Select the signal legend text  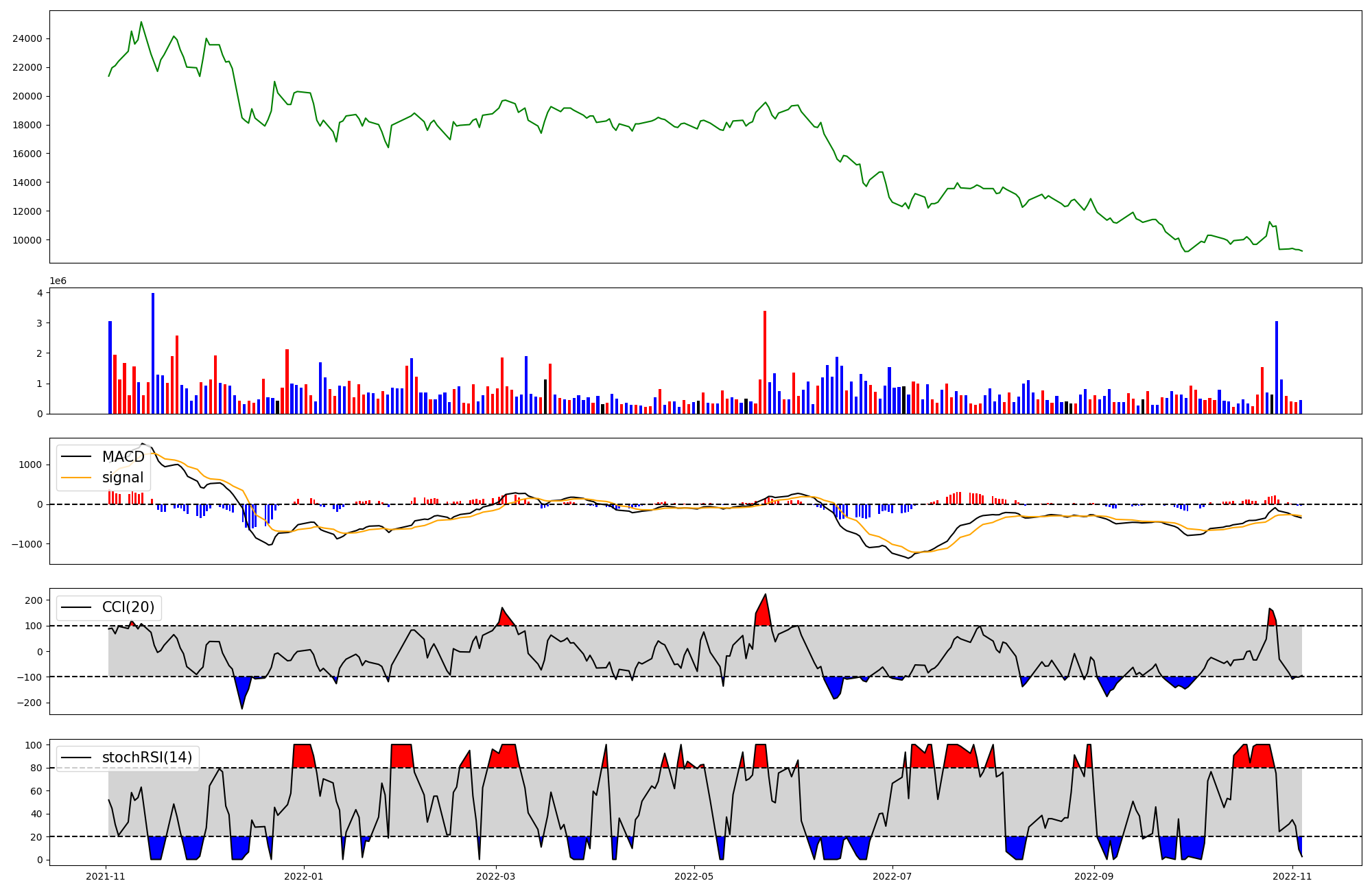click(x=123, y=478)
